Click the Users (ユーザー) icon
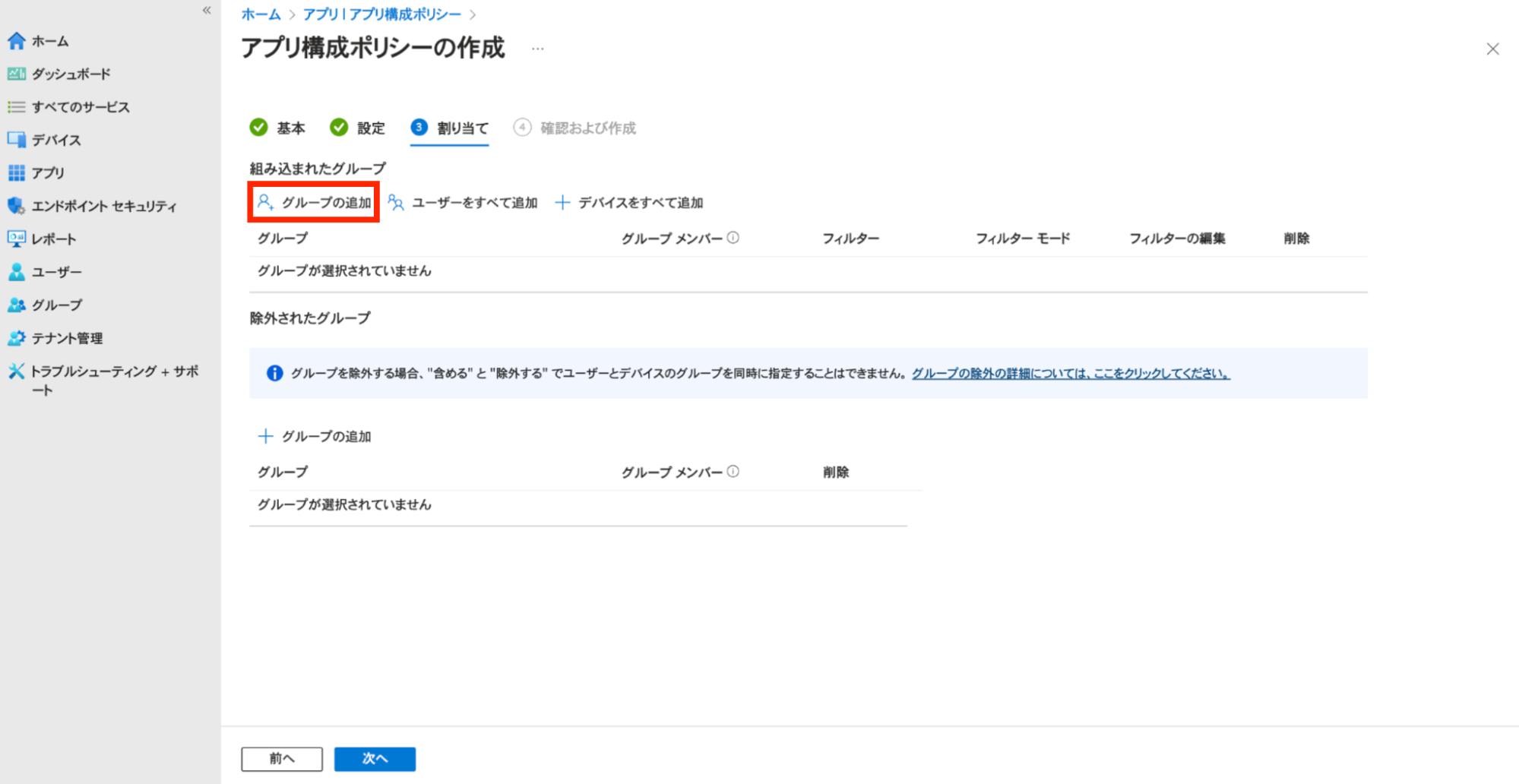 (17, 272)
